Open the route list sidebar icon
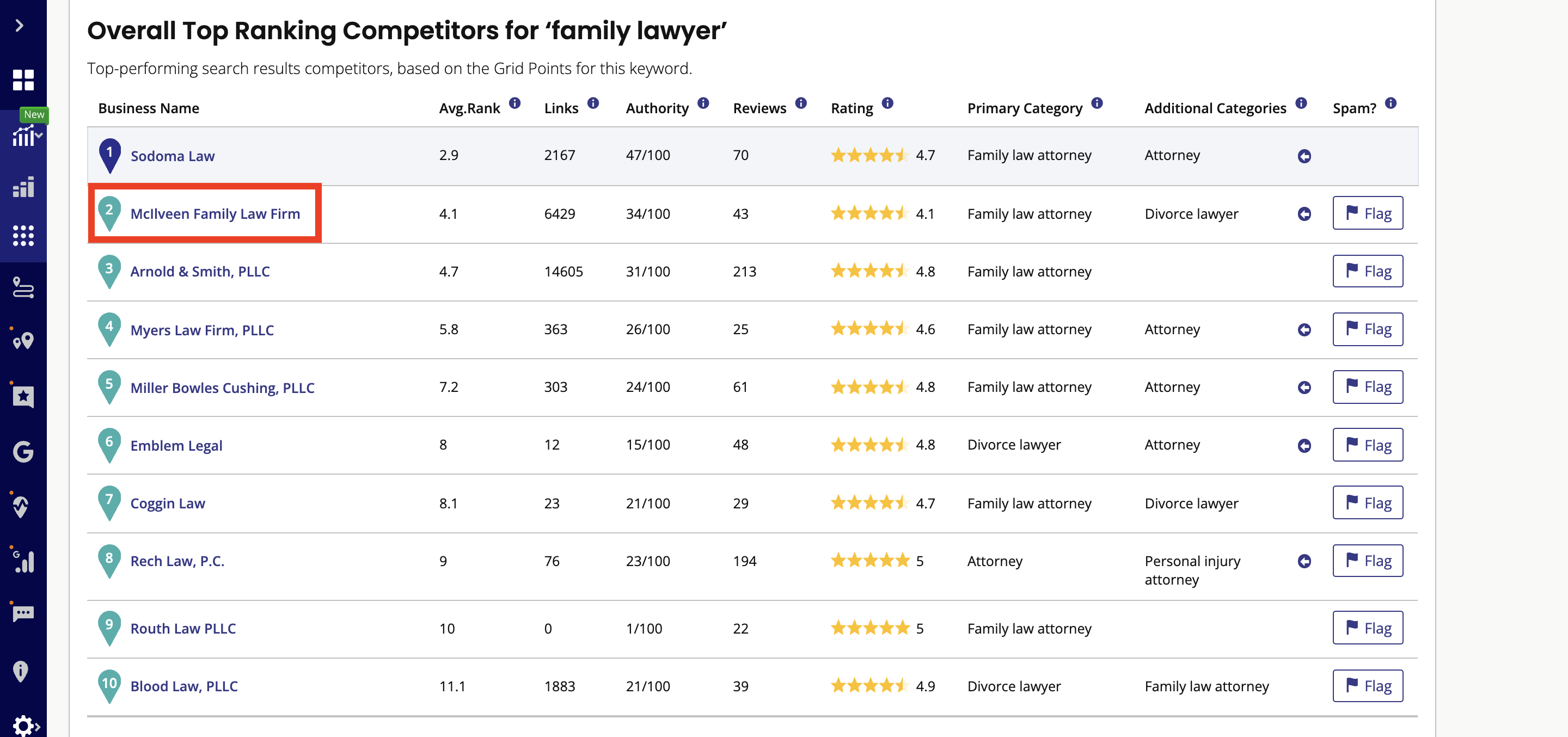Screen dimensions: 1568x737 [23, 287]
